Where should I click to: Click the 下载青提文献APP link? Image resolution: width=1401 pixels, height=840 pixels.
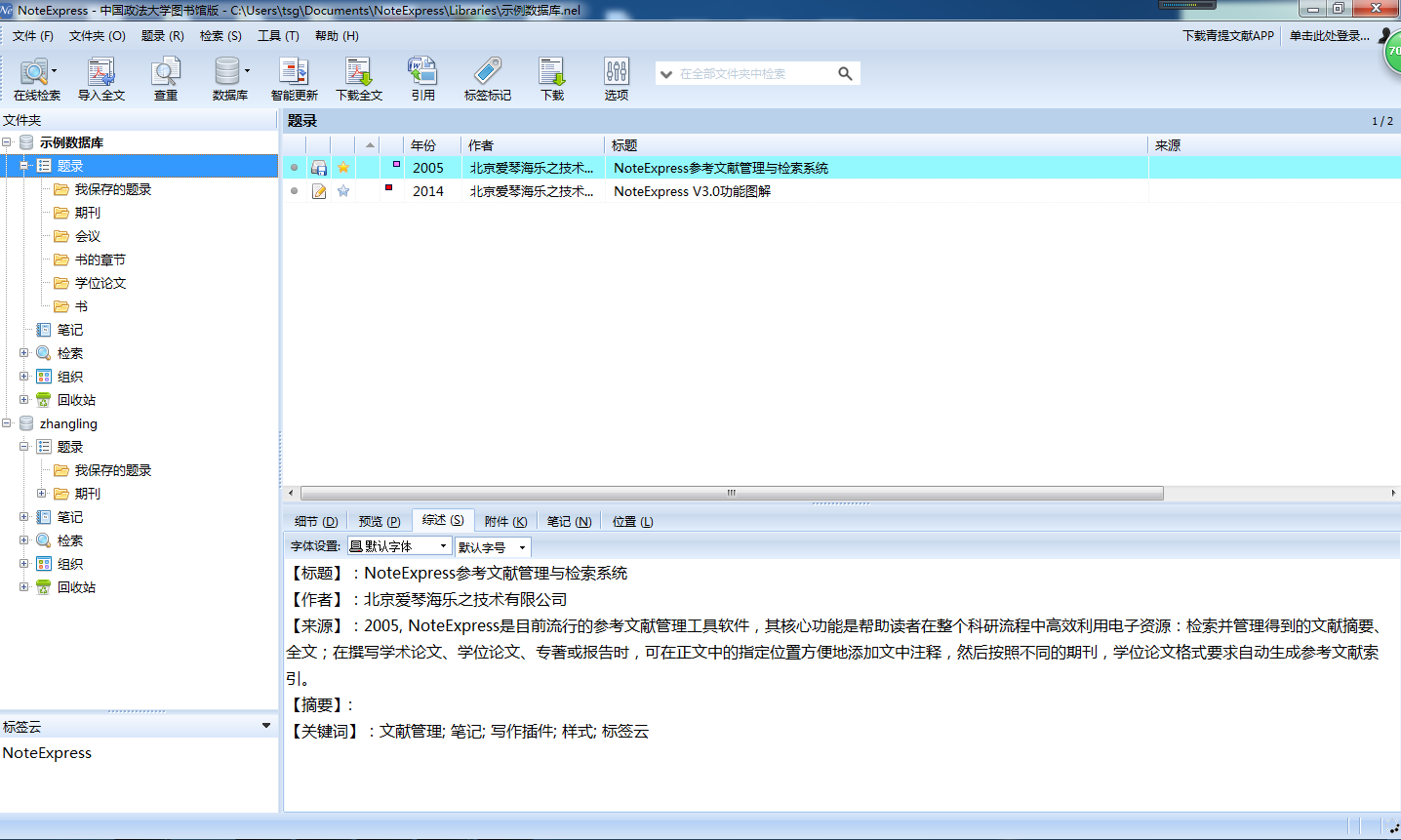pyautogui.click(x=1228, y=36)
